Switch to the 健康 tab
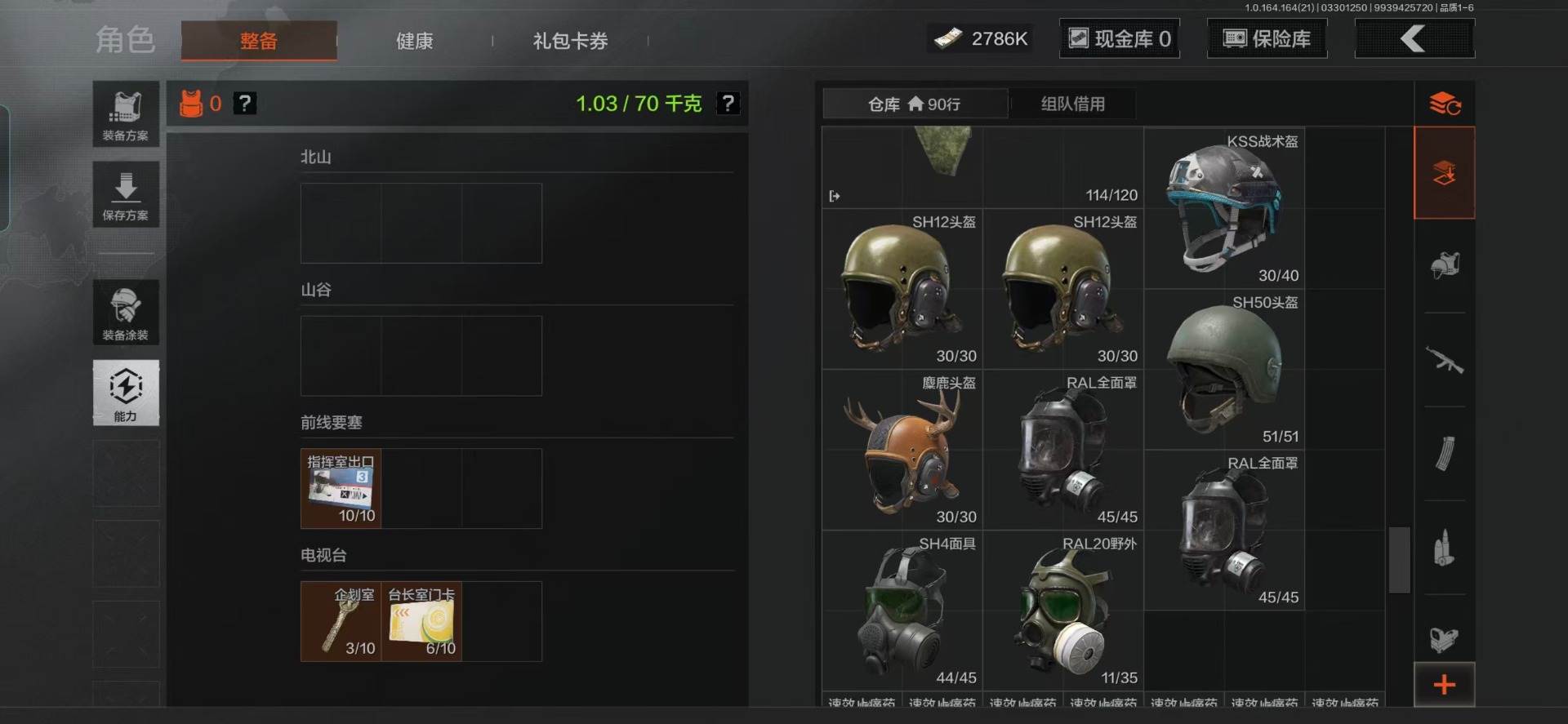This screenshot has height=724, width=1568. point(414,40)
